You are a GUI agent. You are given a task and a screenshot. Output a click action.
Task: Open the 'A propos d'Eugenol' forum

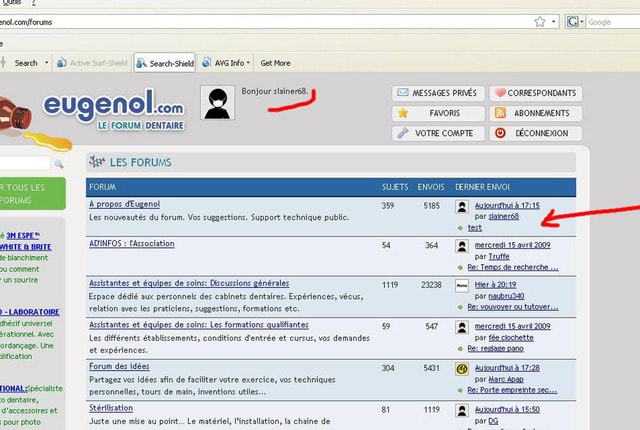[x=126, y=204]
